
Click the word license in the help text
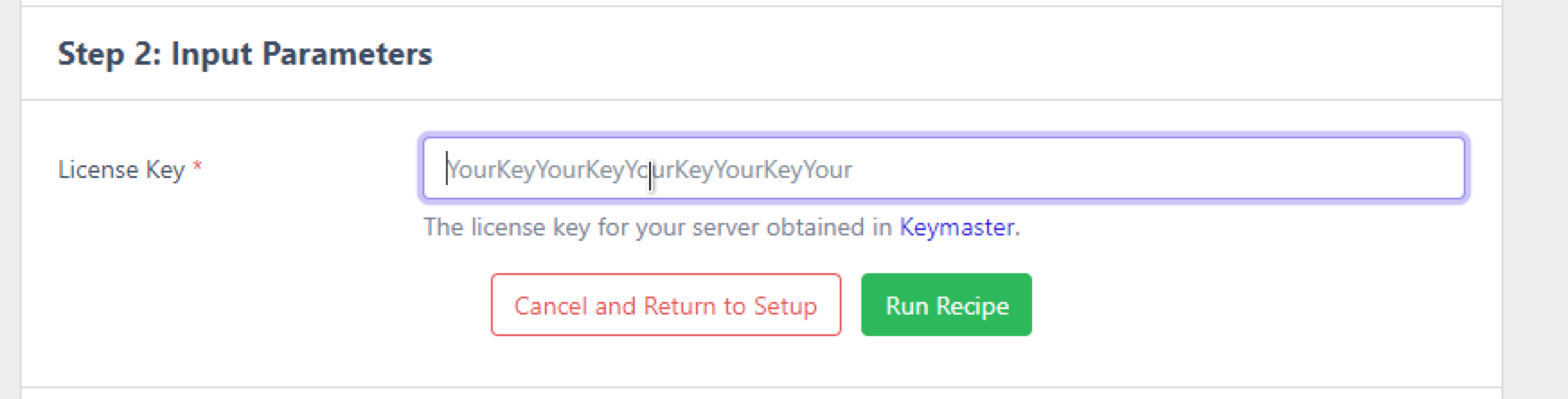[x=508, y=227]
